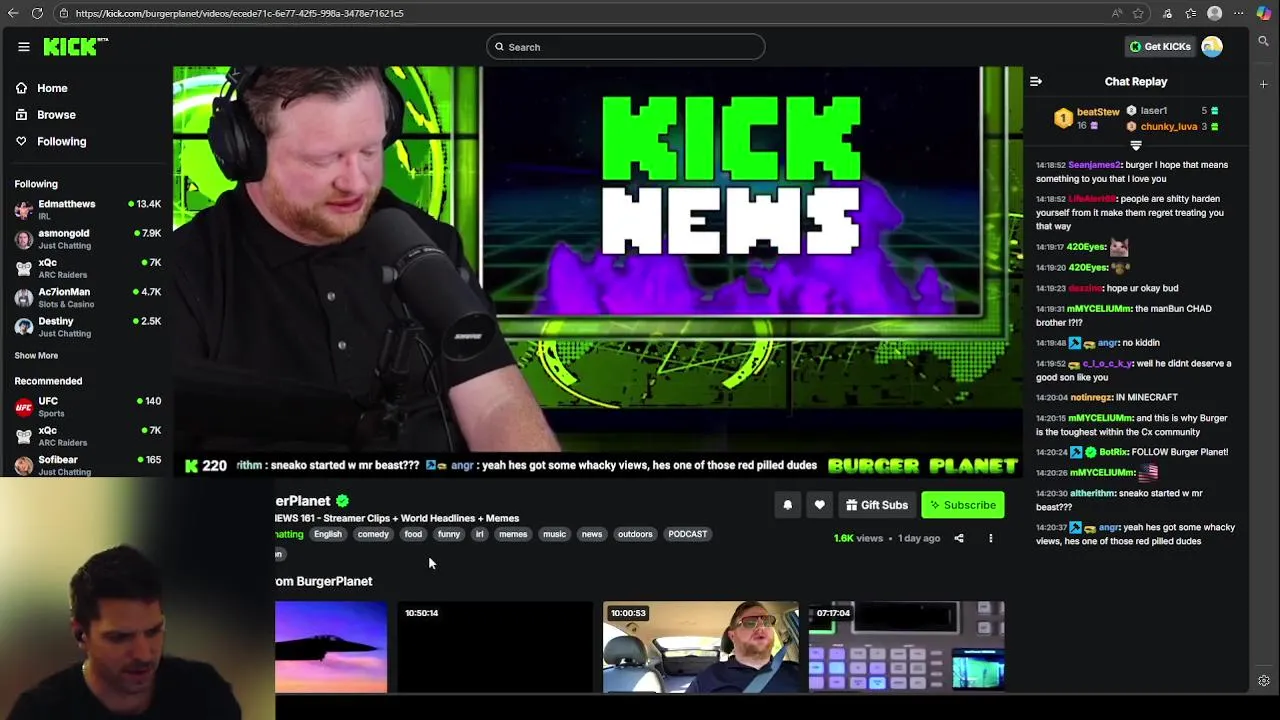The image size is (1280, 720).
Task: Select the funny tag
Action: point(449,534)
